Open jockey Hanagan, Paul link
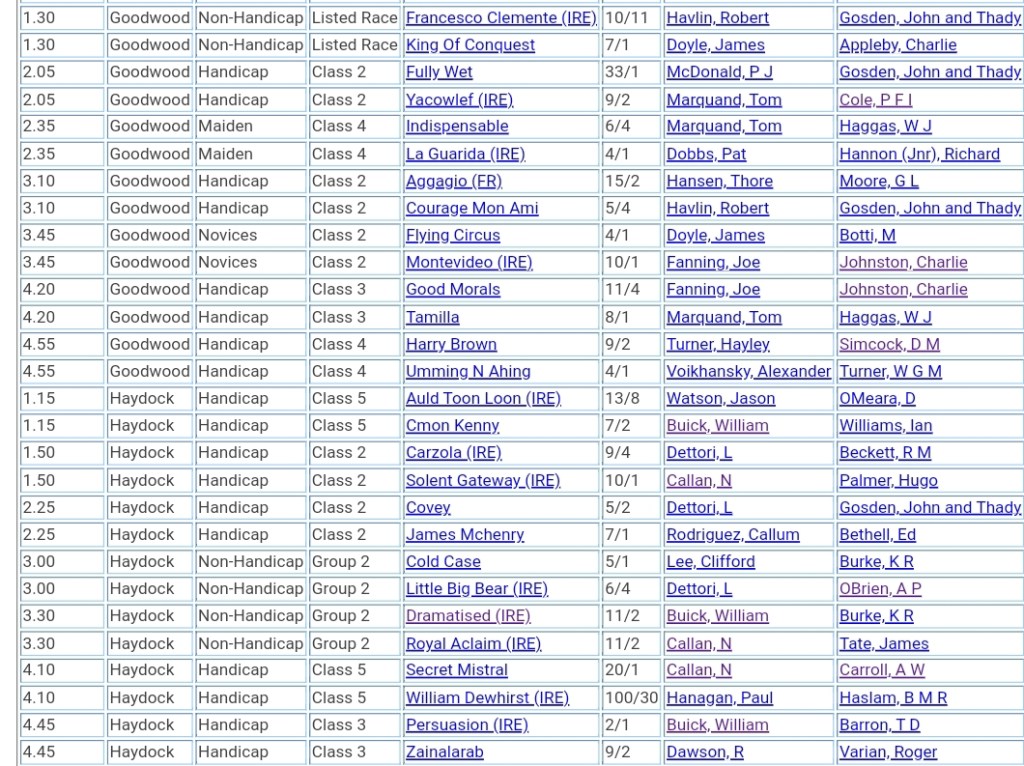The image size is (1024, 766). [719, 698]
